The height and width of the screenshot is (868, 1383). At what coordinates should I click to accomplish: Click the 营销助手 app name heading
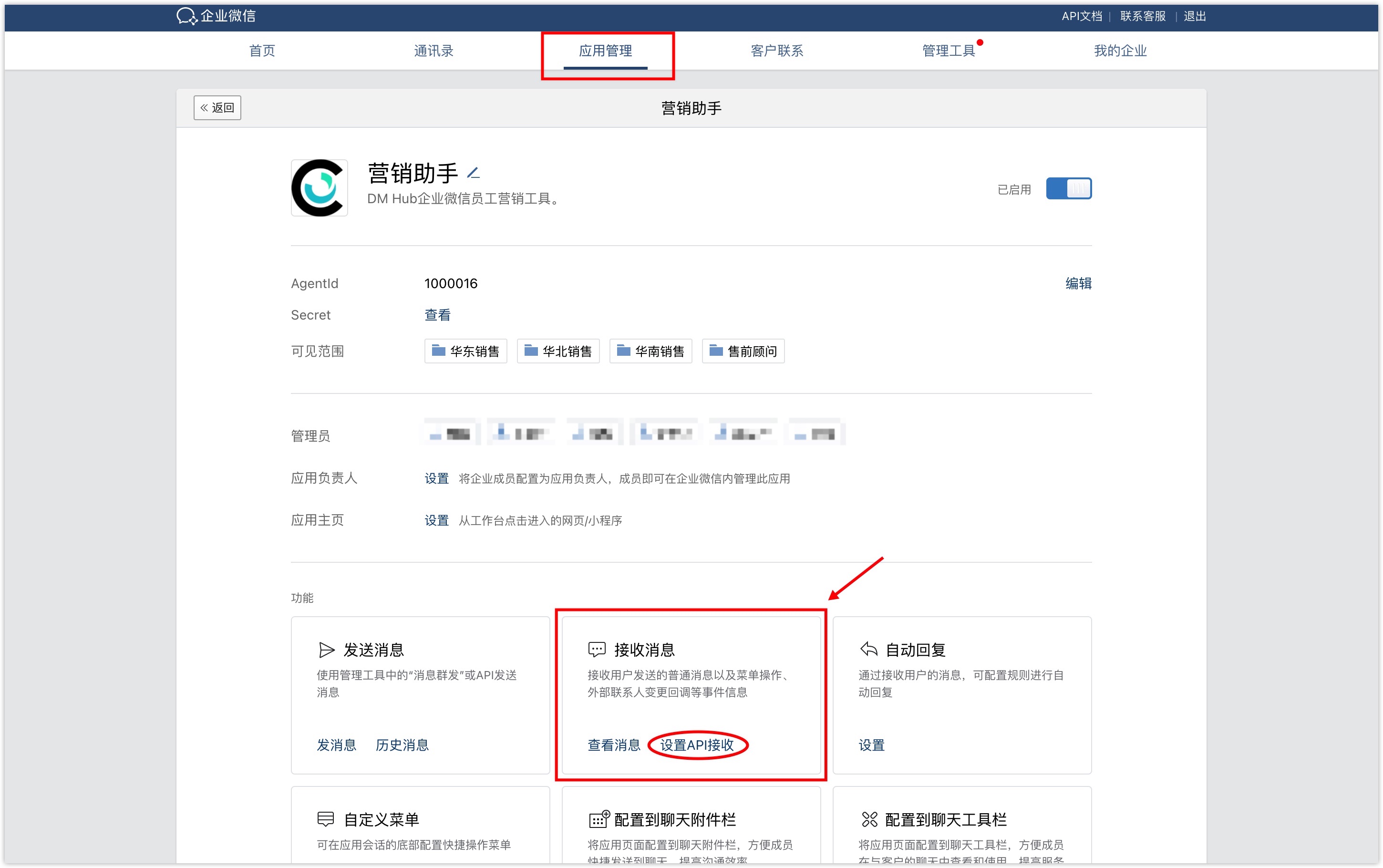tap(413, 173)
